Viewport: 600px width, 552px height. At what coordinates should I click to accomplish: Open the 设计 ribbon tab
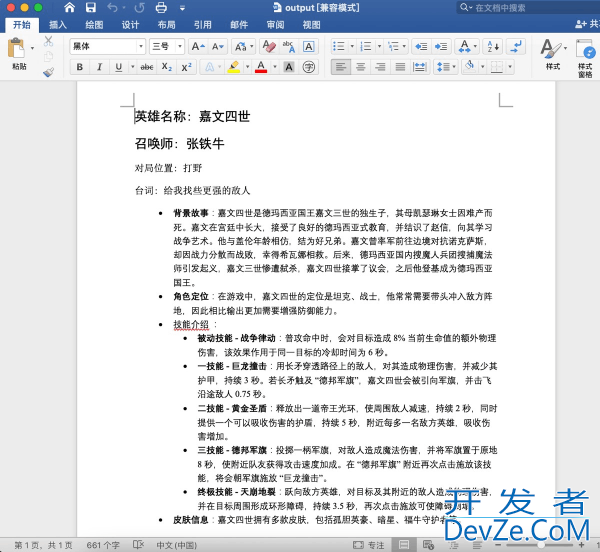(x=130, y=25)
